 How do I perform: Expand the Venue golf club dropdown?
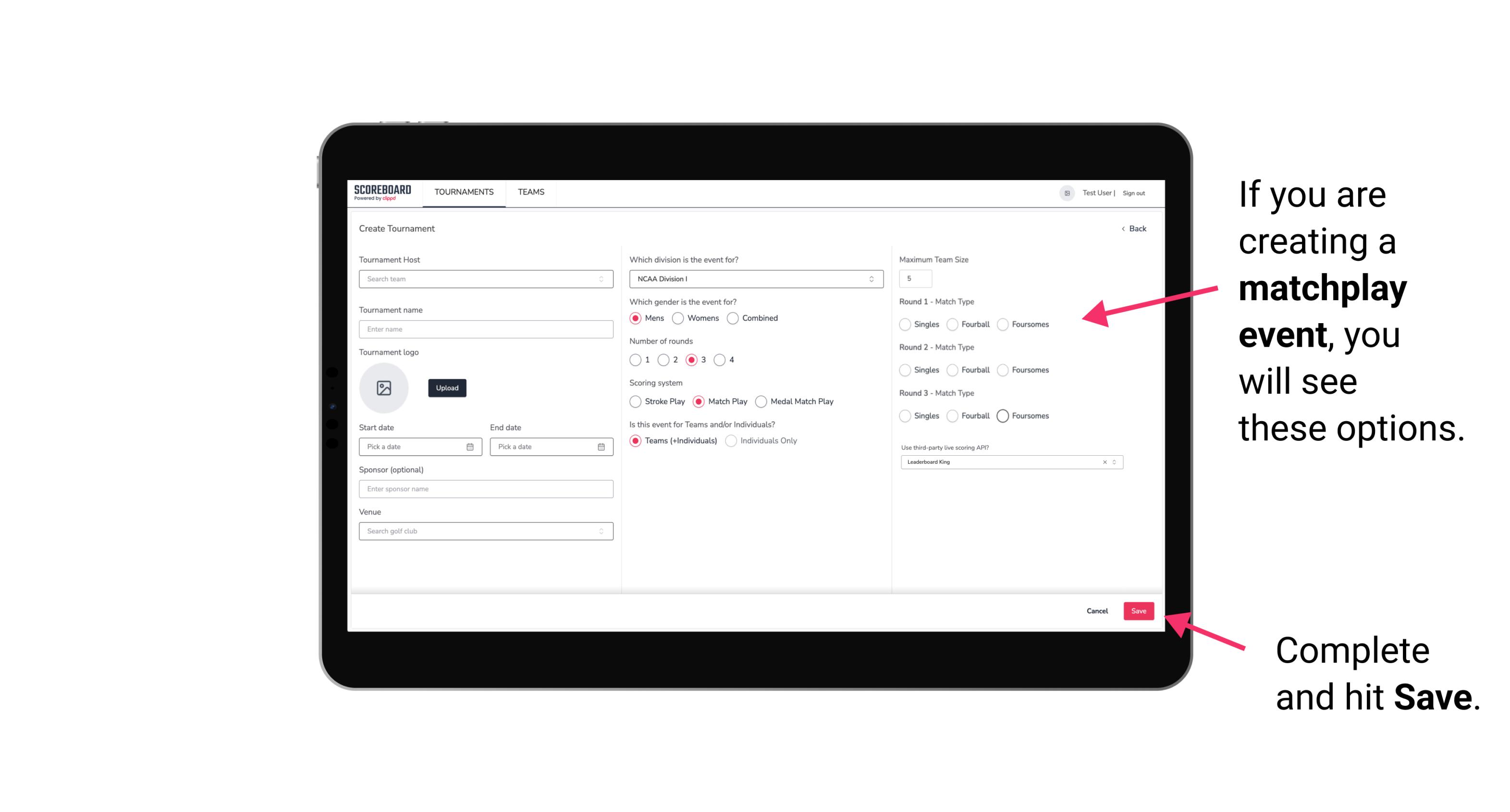pos(600,531)
